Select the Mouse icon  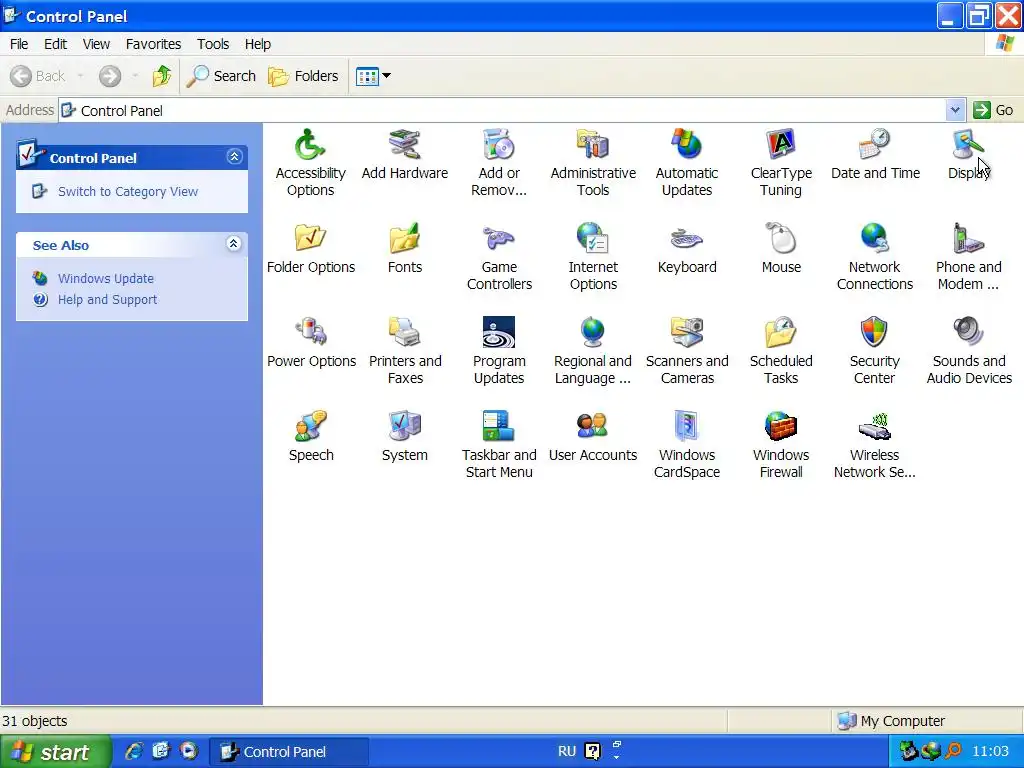[781, 238]
